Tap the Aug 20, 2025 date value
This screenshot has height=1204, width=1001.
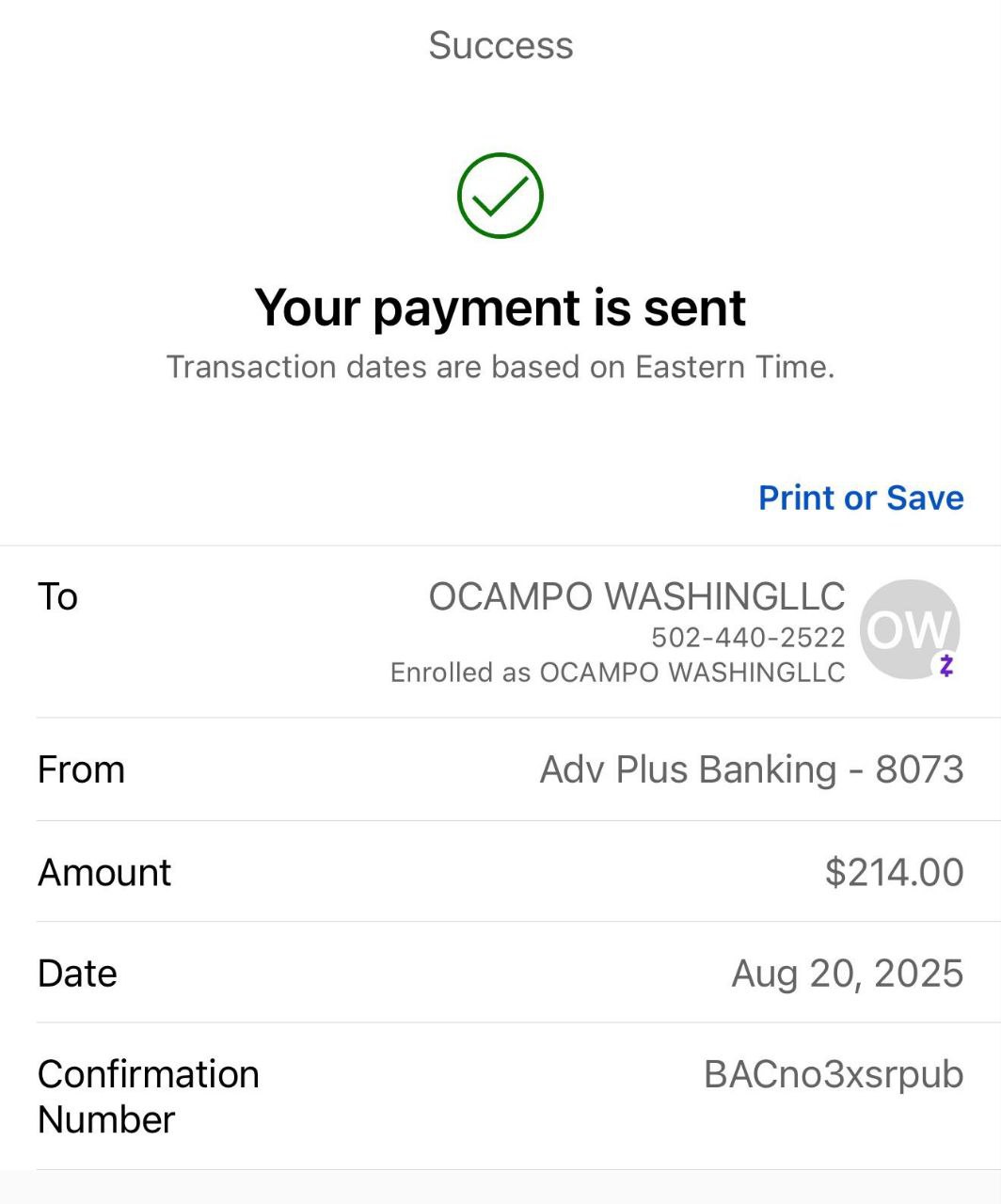coord(847,974)
